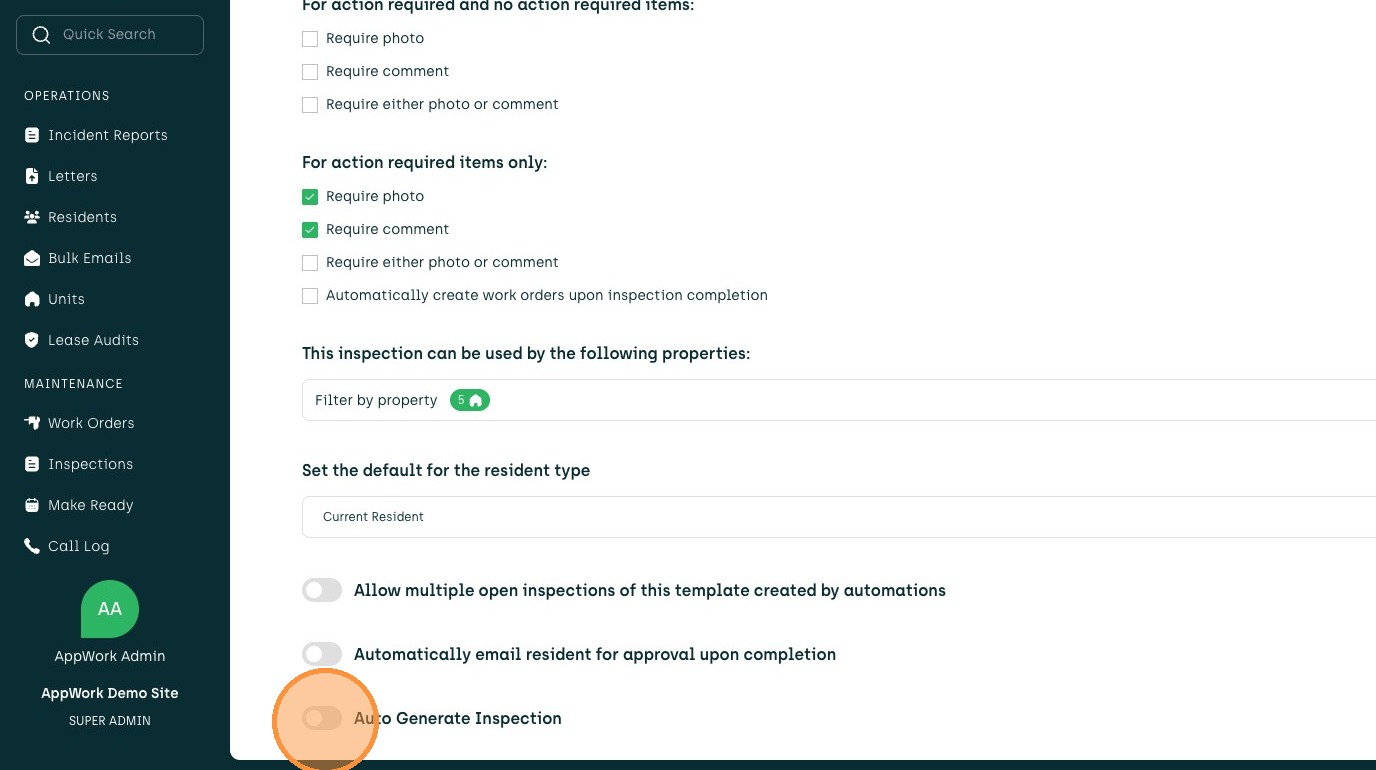Go to Make Ready in sidebar
This screenshot has width=1376, height=770.
[90, 505]
